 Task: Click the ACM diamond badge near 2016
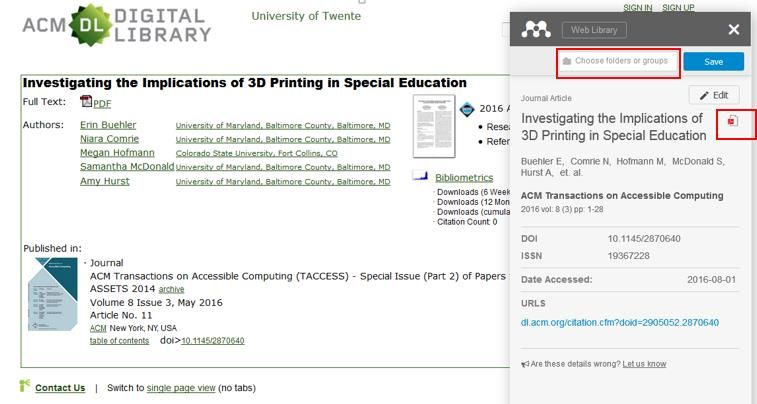(467, 110)
